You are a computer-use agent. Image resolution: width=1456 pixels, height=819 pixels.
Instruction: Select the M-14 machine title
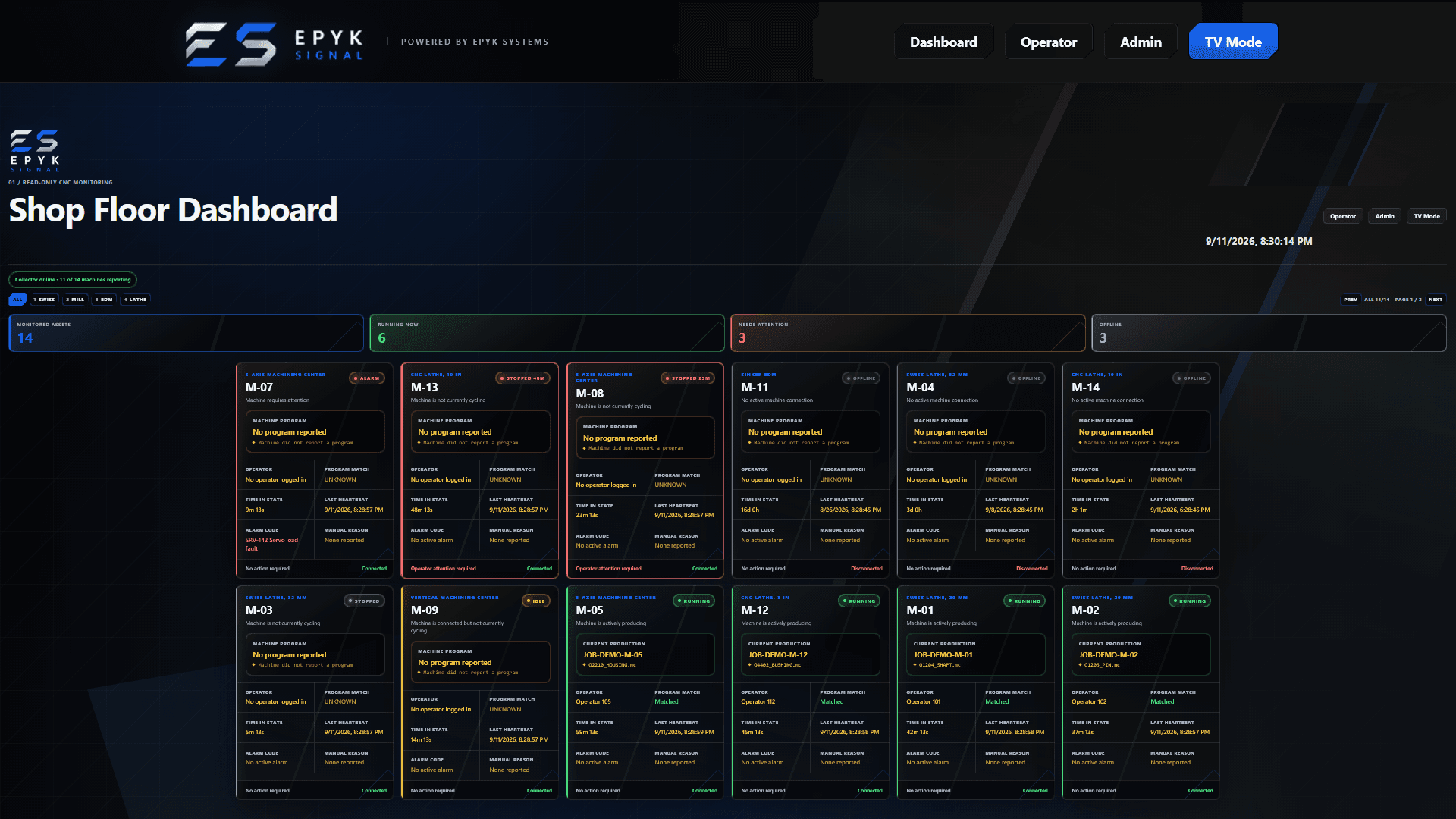pyautogui.click(x=1086, y=388)
